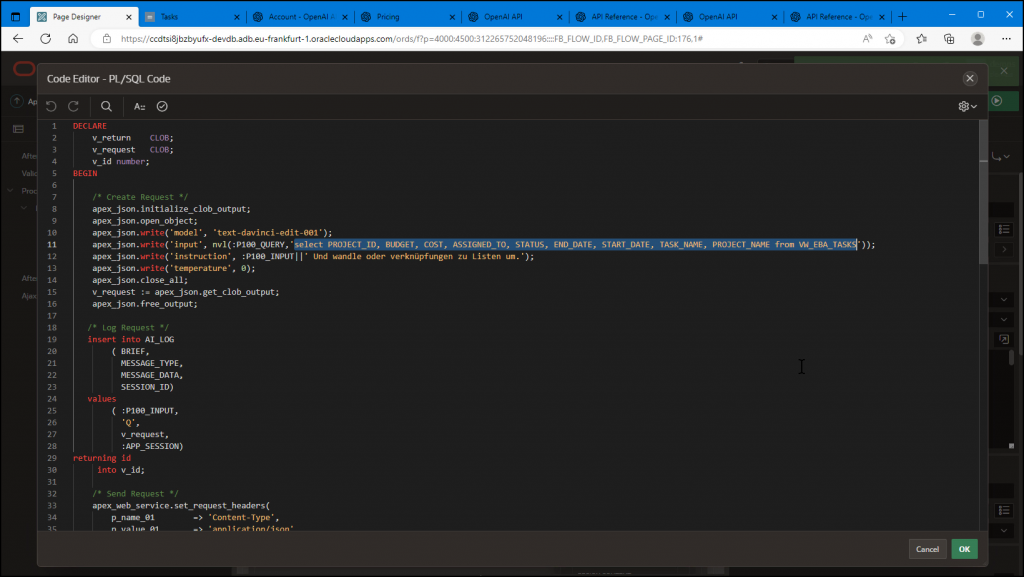Open browser collections
The image size is (1024, 577).
(x=950, y=39)
